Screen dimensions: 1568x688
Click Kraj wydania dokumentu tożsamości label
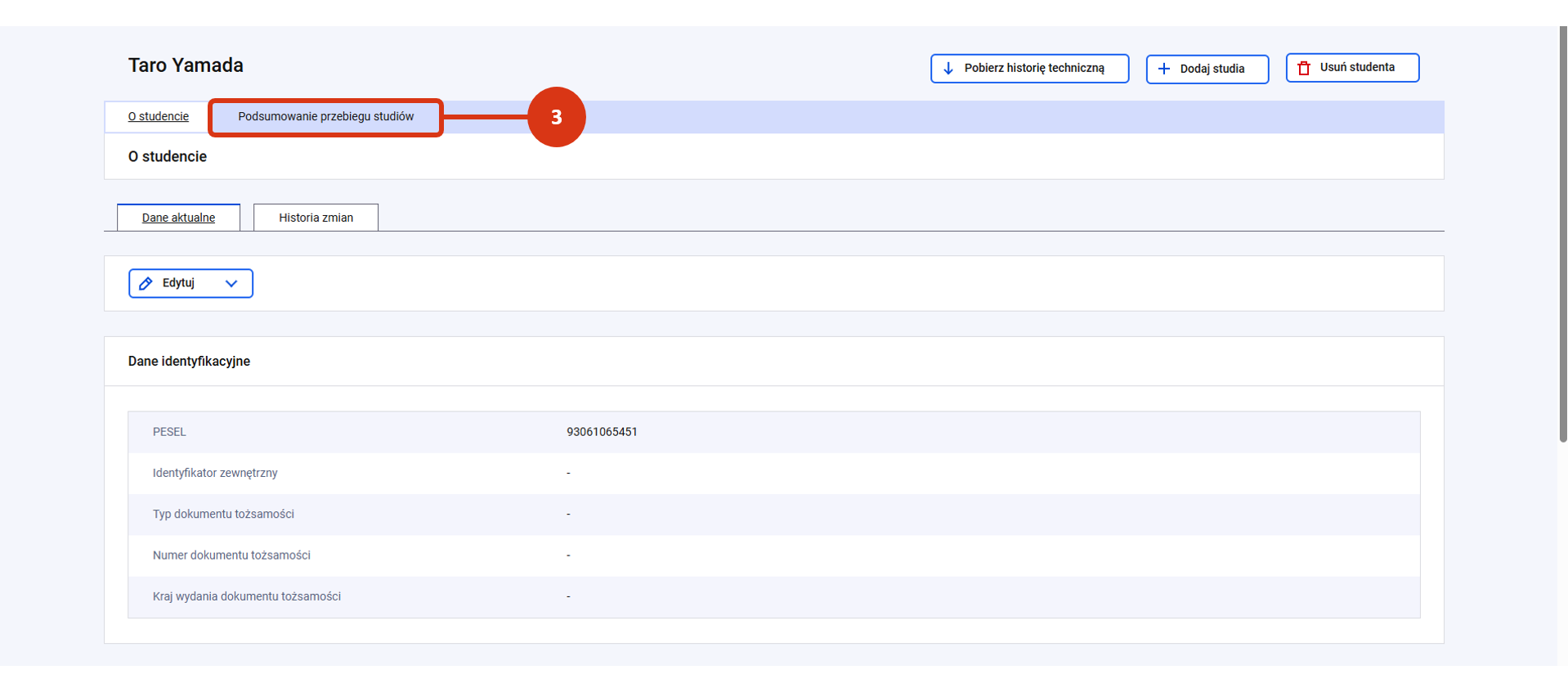pyautogui.click(x=247, y=596)
